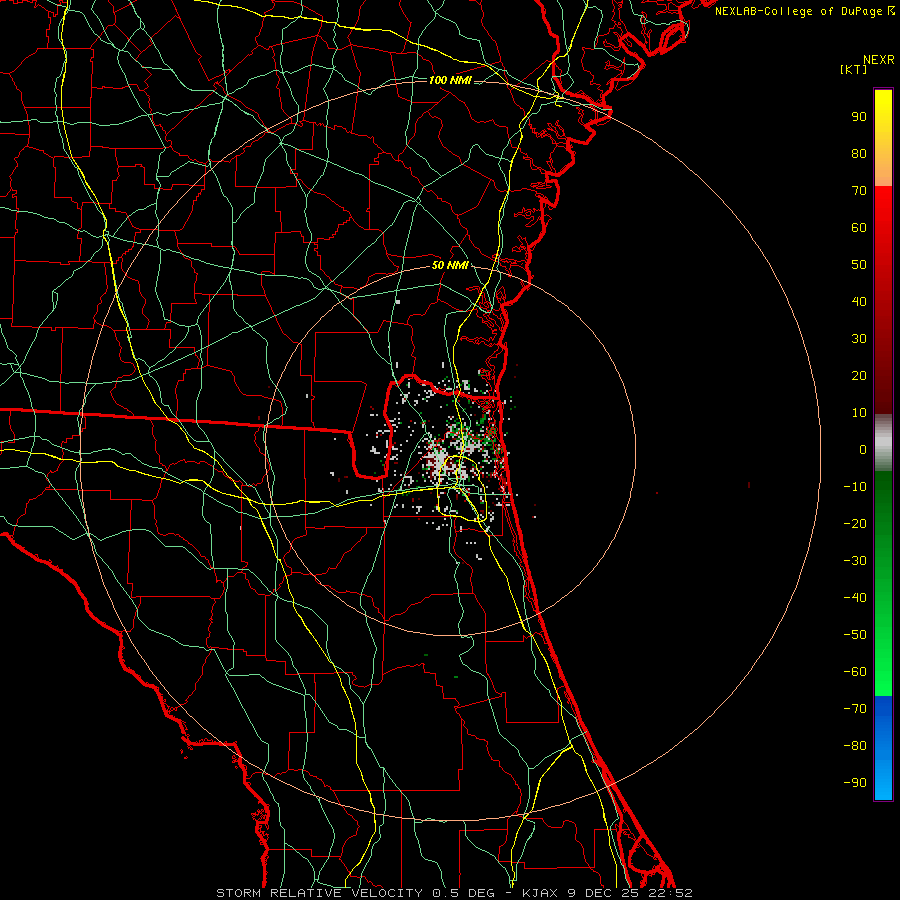Select the -80 tick label on velocity scale

click(855, 746)
